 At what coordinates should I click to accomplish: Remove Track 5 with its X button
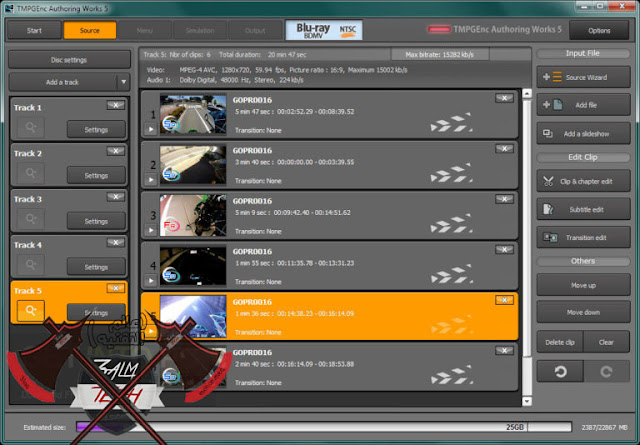point(116,288)
